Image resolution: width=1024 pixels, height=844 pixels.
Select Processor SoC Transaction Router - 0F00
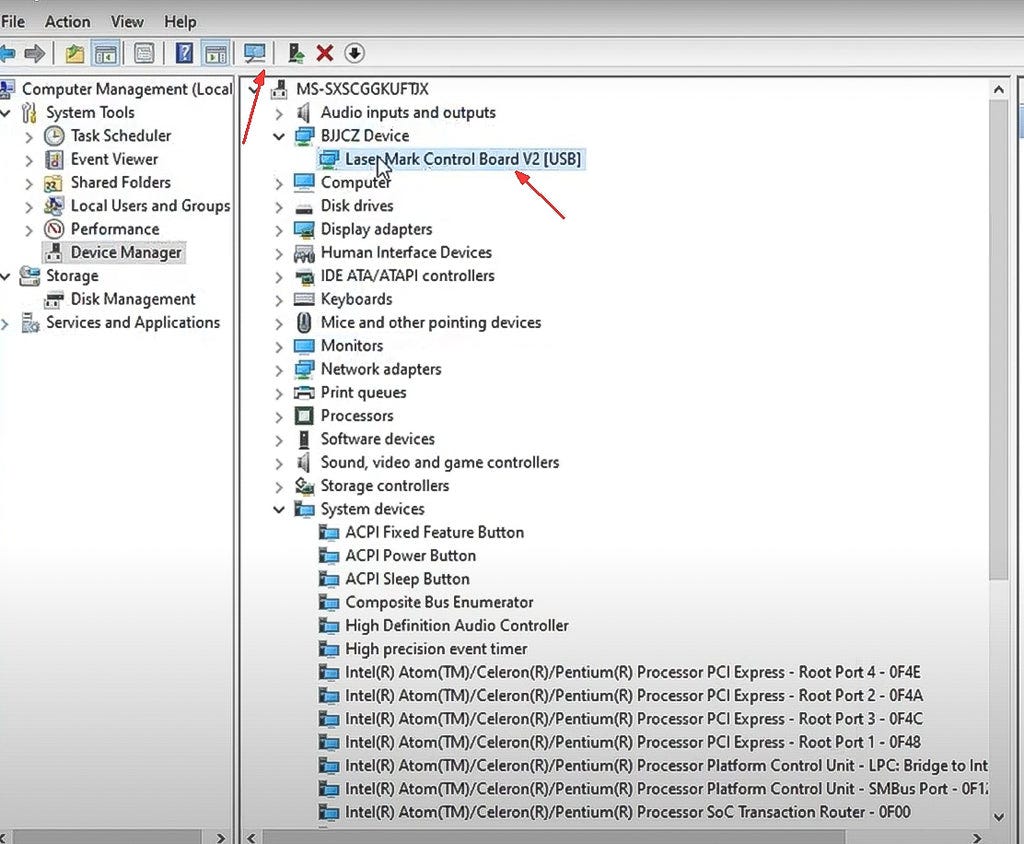[x=627, y=813]
